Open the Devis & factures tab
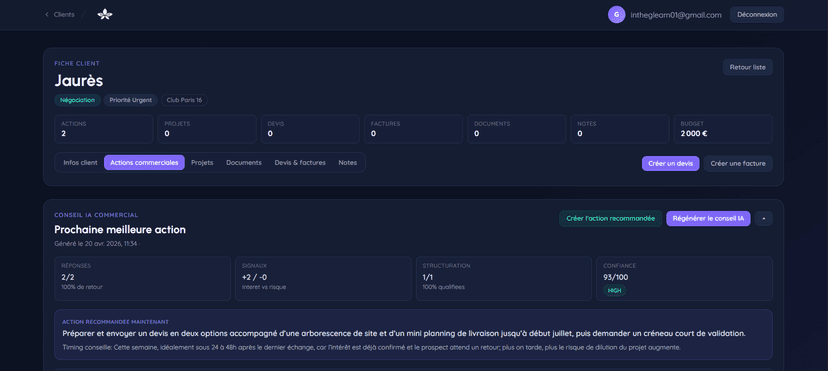 pyautogui.click(x=300, y=163)
